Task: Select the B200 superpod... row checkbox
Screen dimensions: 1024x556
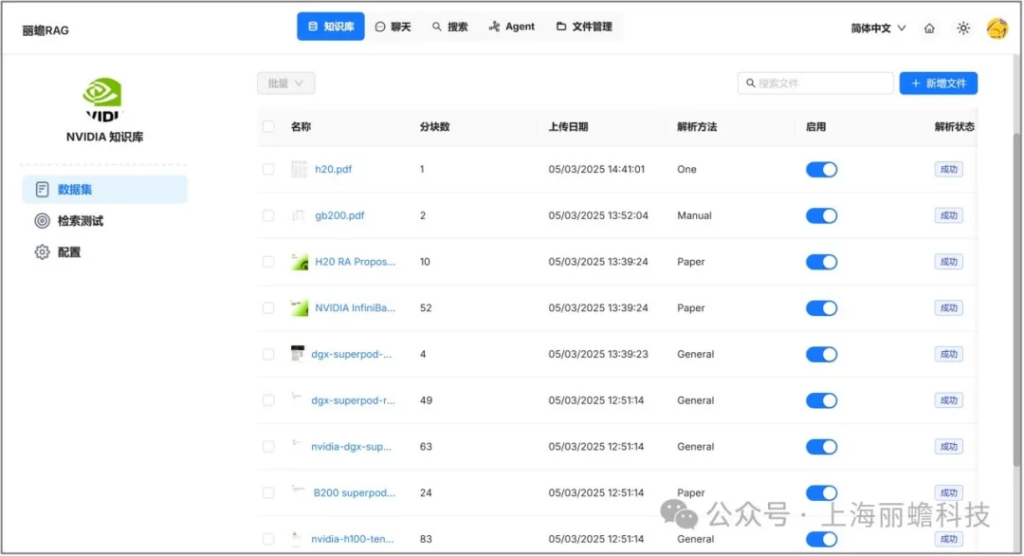Action: click(x=268, y=493)
